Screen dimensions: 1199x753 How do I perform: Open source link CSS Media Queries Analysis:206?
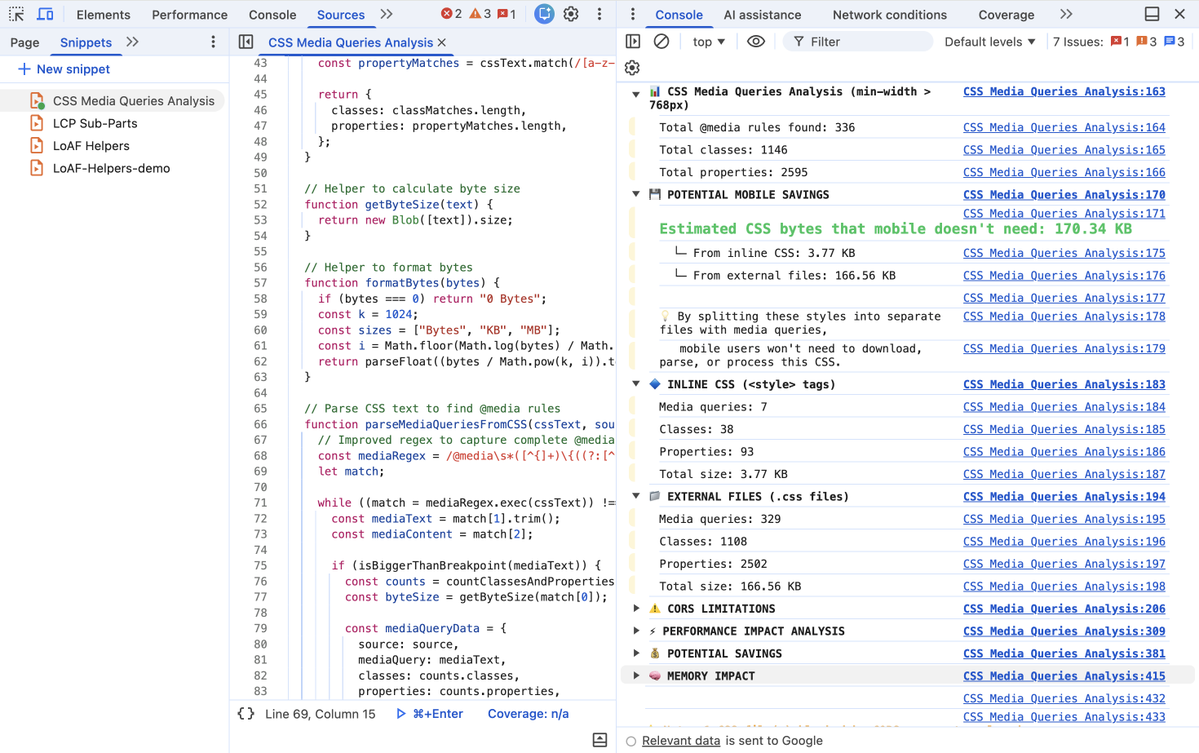pyautogui.click(x=1064, y=609)
